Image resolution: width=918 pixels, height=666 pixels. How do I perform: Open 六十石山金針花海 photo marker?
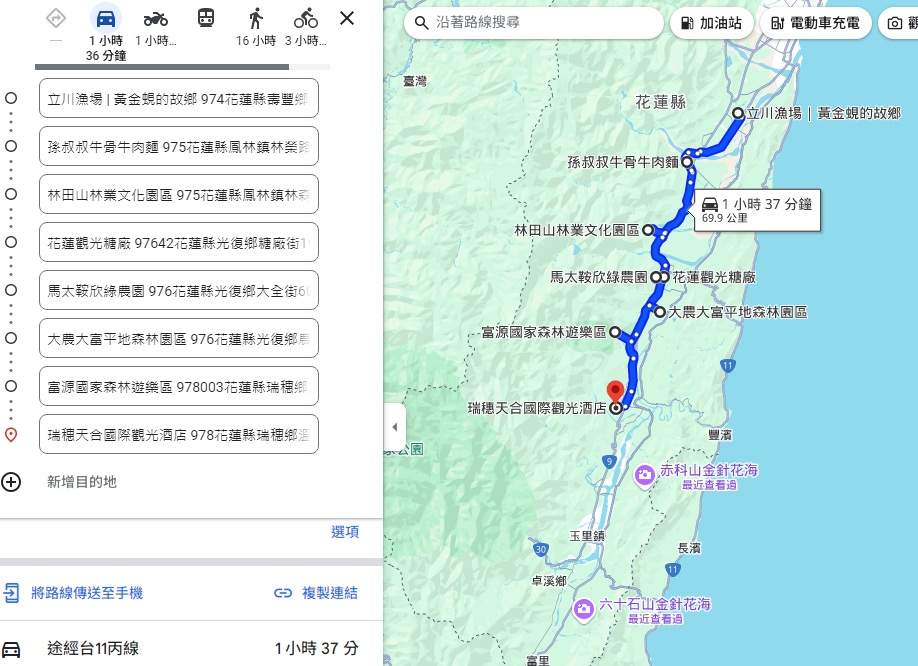tap(584, 609)
